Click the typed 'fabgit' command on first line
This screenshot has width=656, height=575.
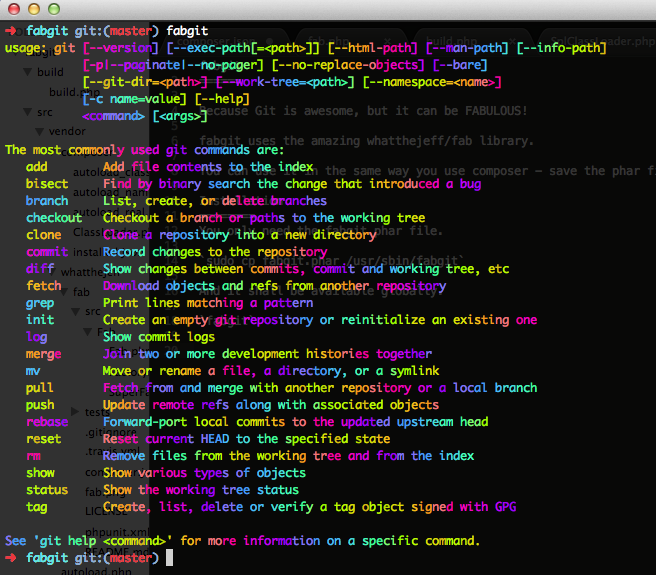(187, 31)
